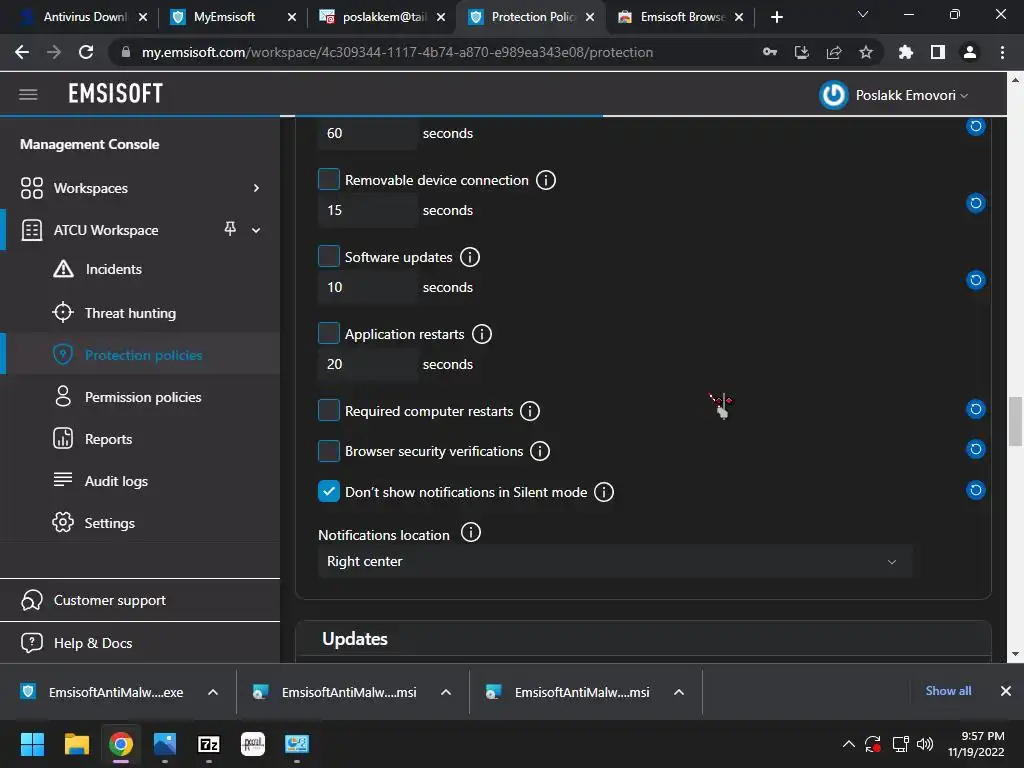This screenshot has height=768, width=1024.
Task: Reset the Software updates setting
Action: [976, 280]
